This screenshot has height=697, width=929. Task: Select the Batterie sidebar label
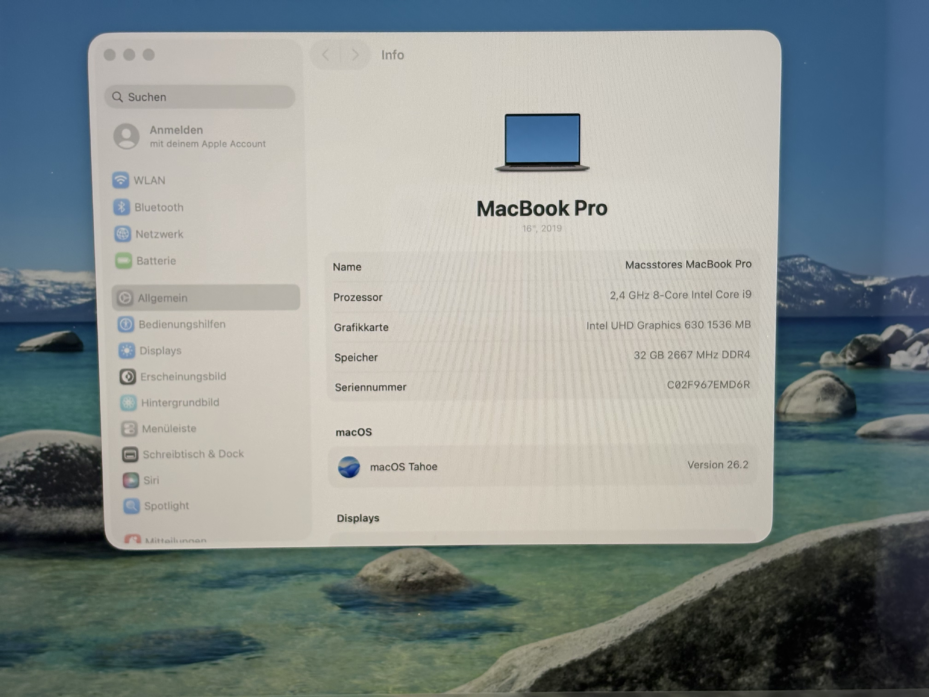click(156, 261)
